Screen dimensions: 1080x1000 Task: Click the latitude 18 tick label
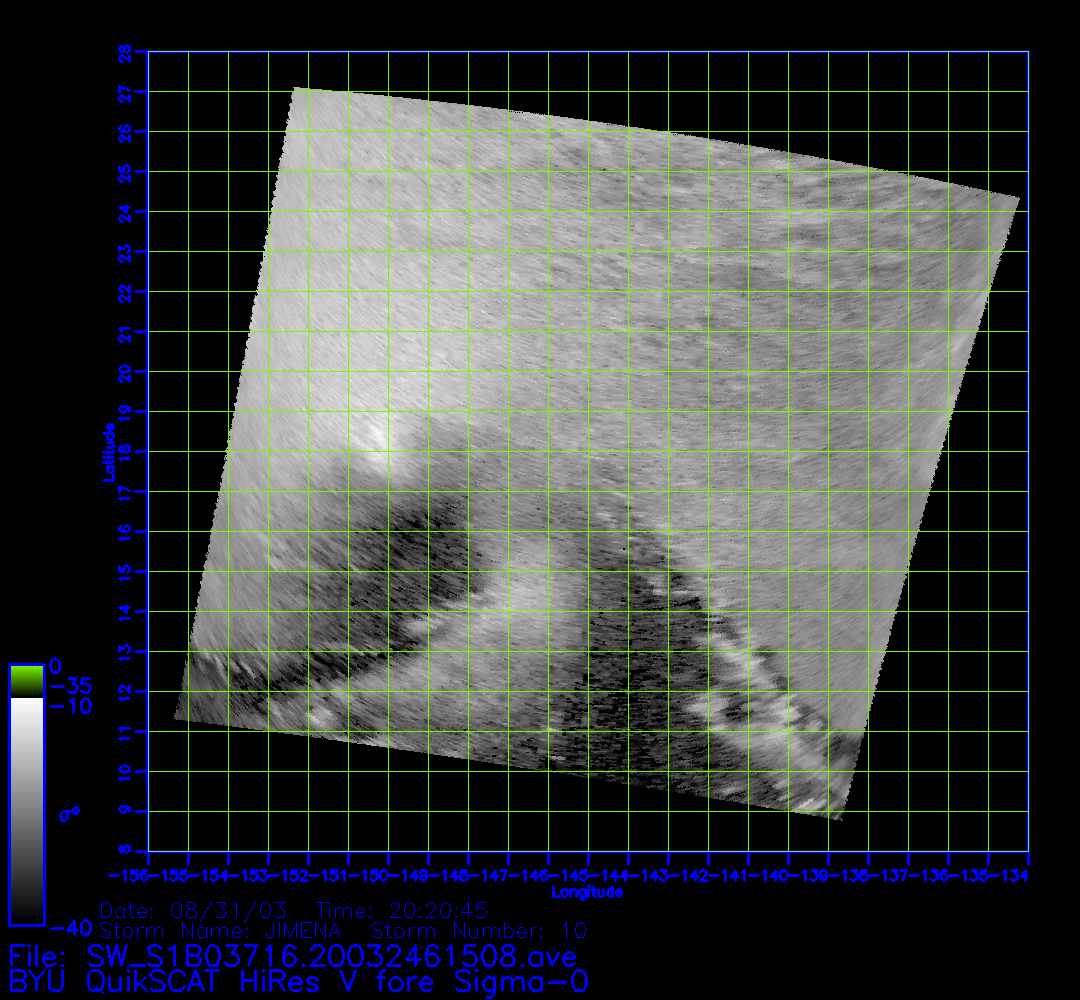pos(125,452)
